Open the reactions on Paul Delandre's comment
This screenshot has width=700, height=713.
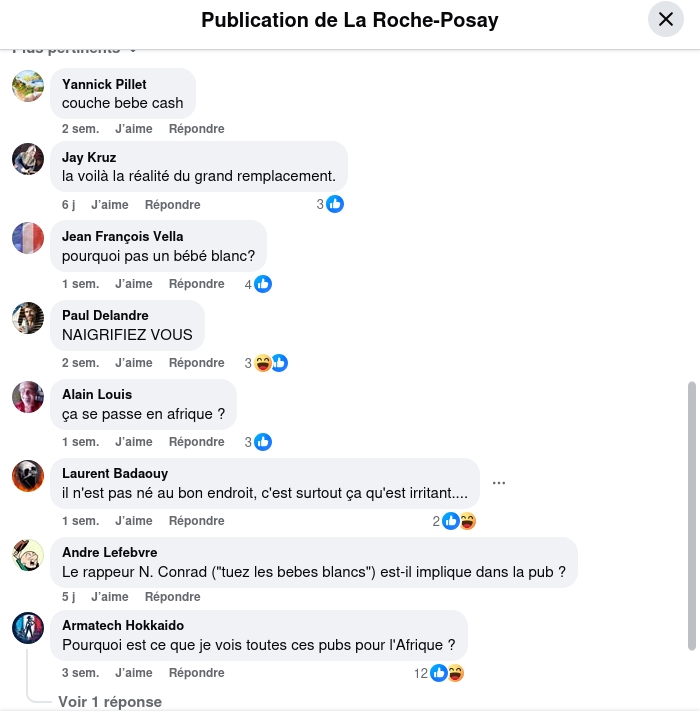tap(266, 363)
